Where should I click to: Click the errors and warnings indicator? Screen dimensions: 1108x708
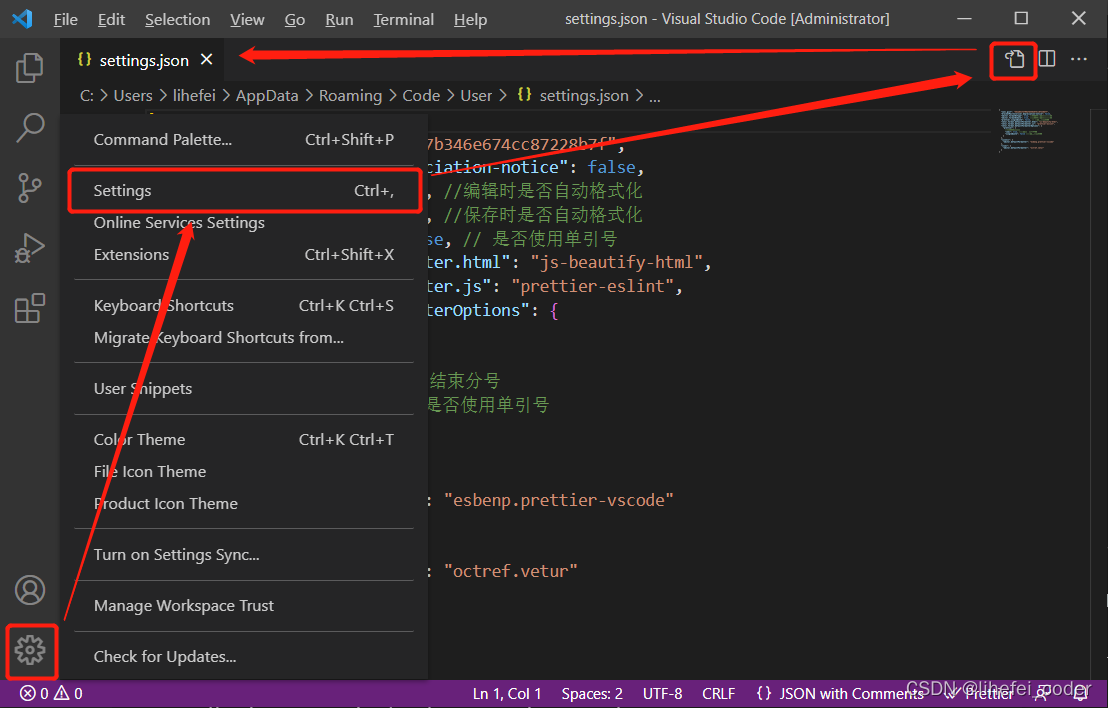(x=51, y=693)
